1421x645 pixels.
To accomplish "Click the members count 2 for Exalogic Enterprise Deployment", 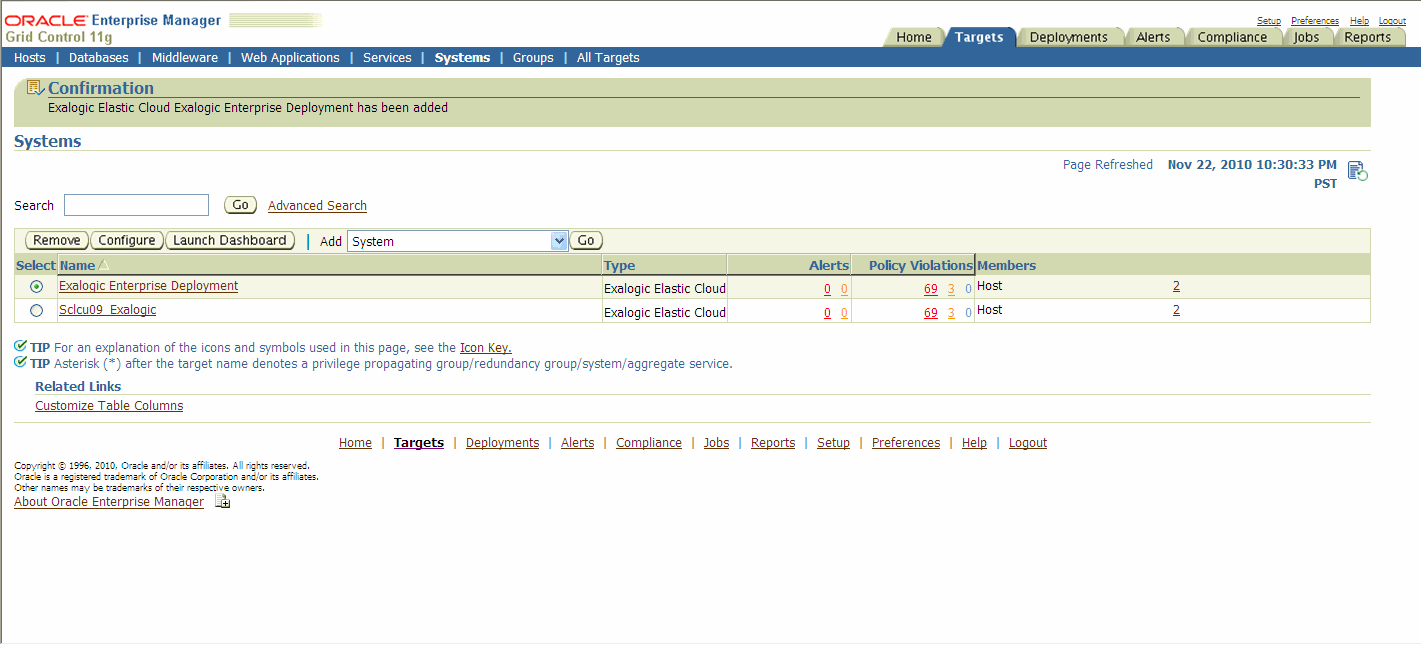I will 1176,286.
